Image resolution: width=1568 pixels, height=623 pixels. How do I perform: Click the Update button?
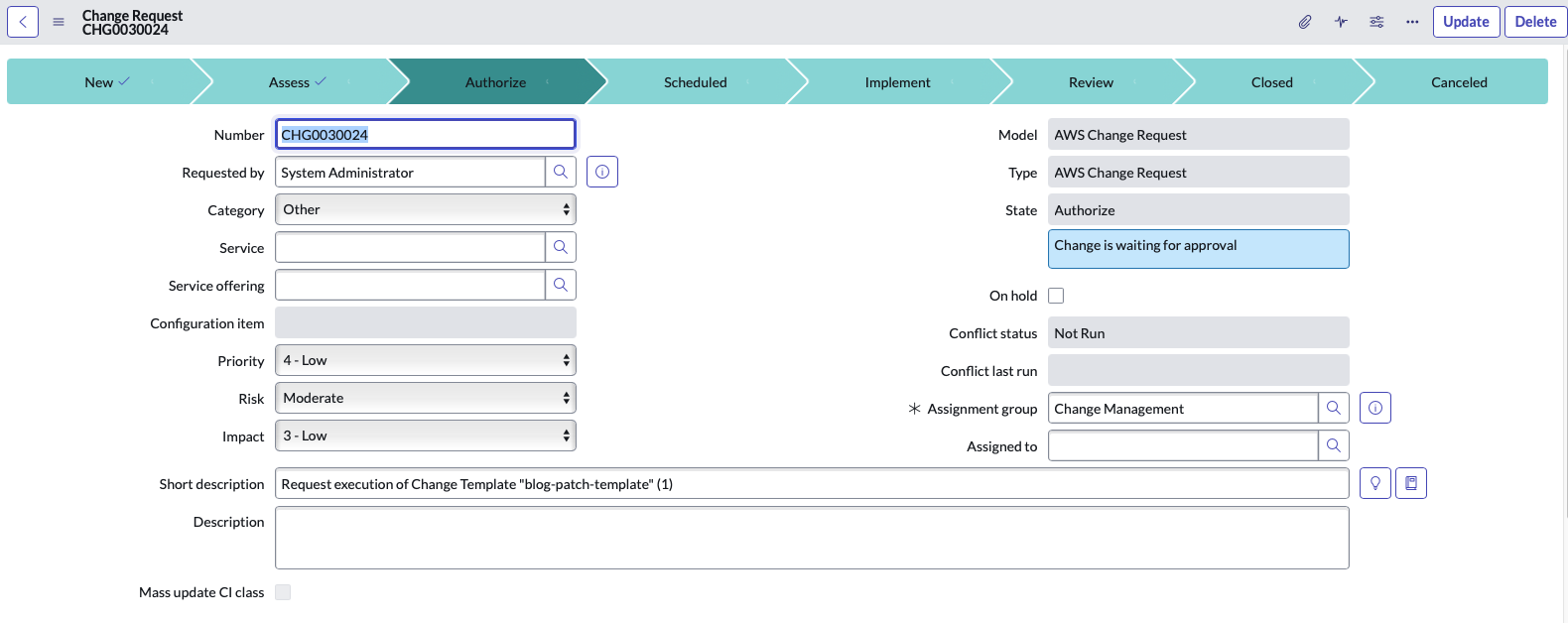1466,22
